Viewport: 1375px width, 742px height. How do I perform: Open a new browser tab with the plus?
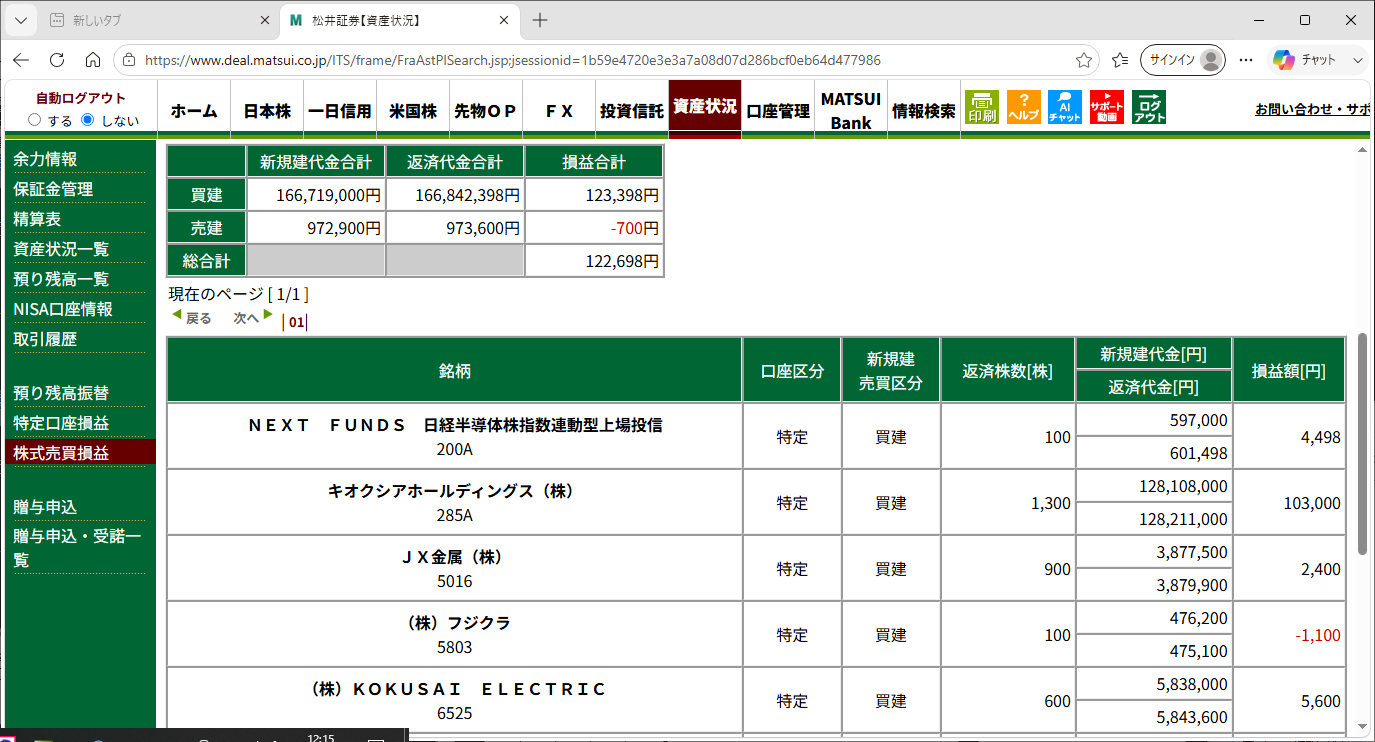(x=540, y=20)
